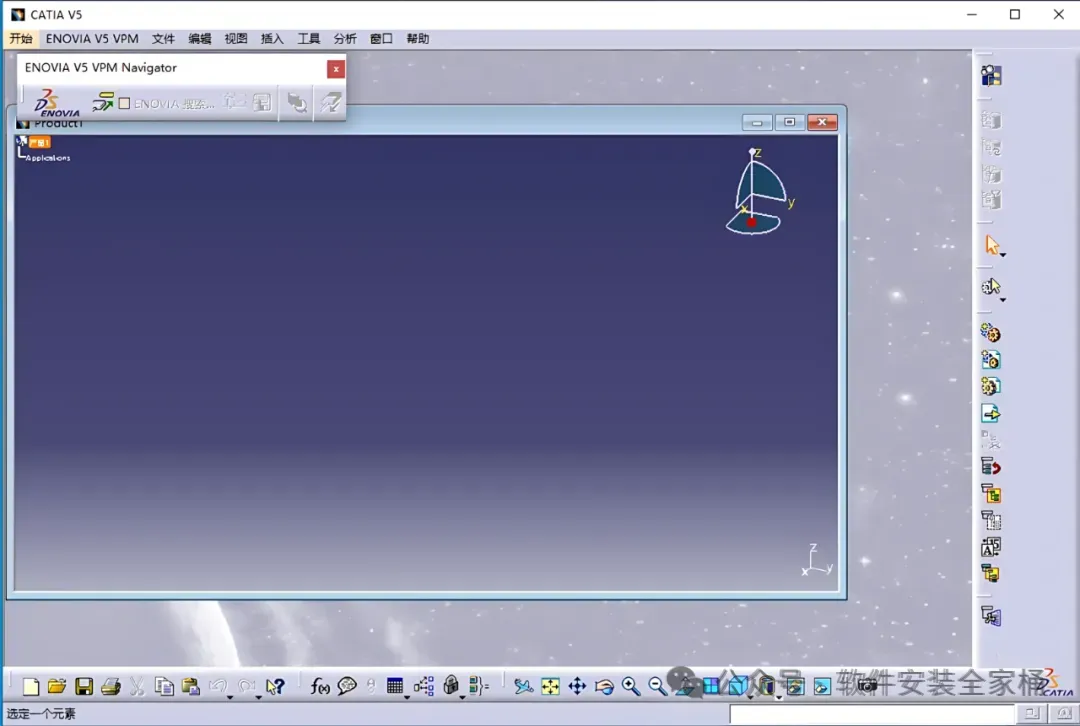Swap visible space icon
The height and width of the screenshot is (726, 1080).
point(822,686)
